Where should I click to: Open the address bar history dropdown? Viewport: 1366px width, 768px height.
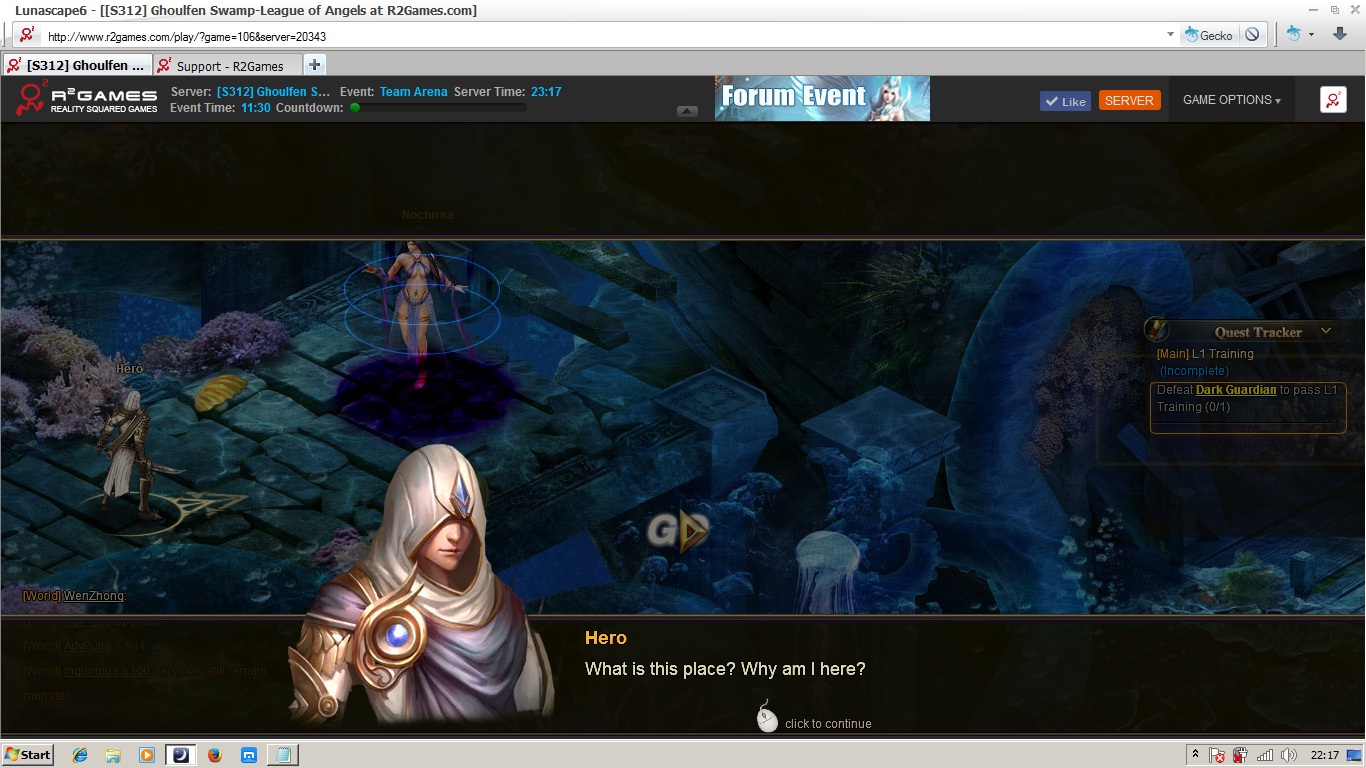1170,35
